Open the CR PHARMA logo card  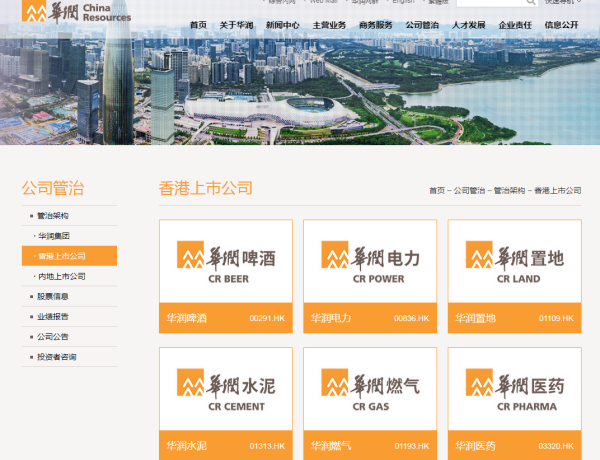pyautogui.click(x=515, y=389)
